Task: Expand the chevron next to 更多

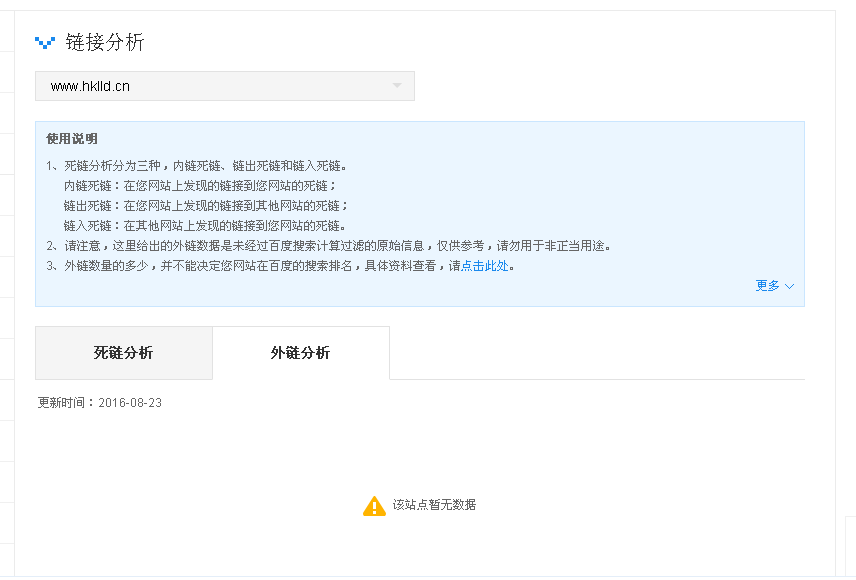Action: coord(790,286)
